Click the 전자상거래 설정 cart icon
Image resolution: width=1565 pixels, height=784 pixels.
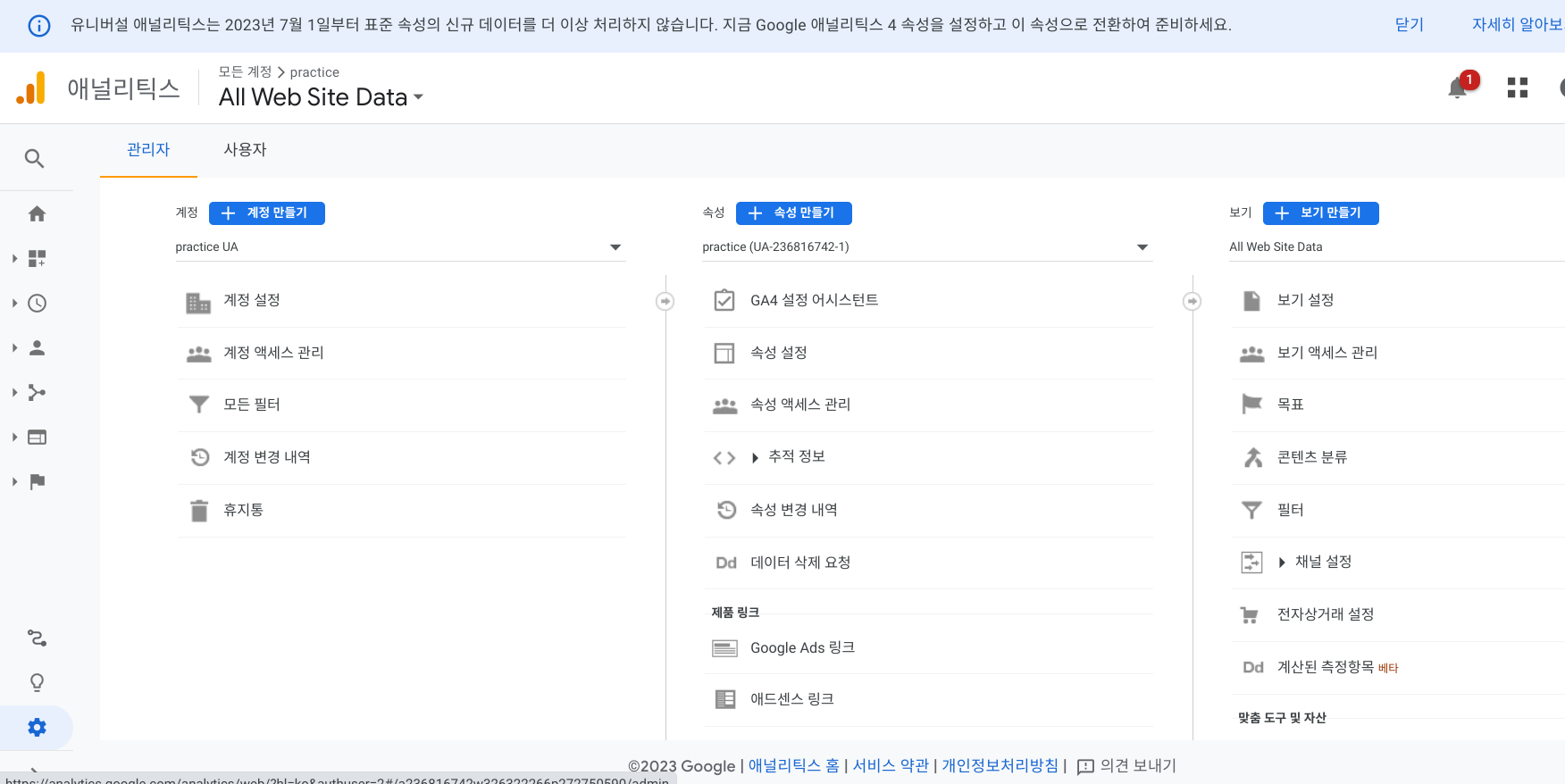pyautogui.click(x=1250, y=614)
